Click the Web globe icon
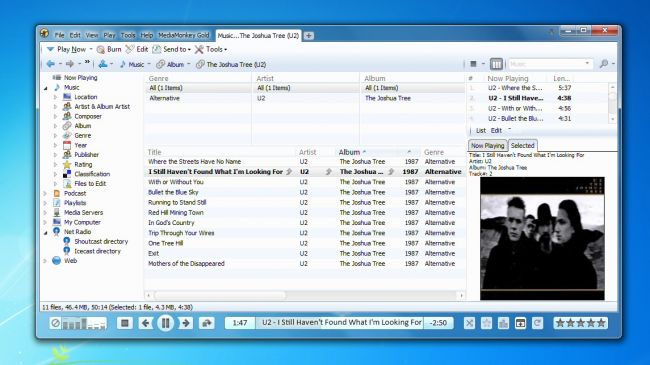 pos(57,260)
